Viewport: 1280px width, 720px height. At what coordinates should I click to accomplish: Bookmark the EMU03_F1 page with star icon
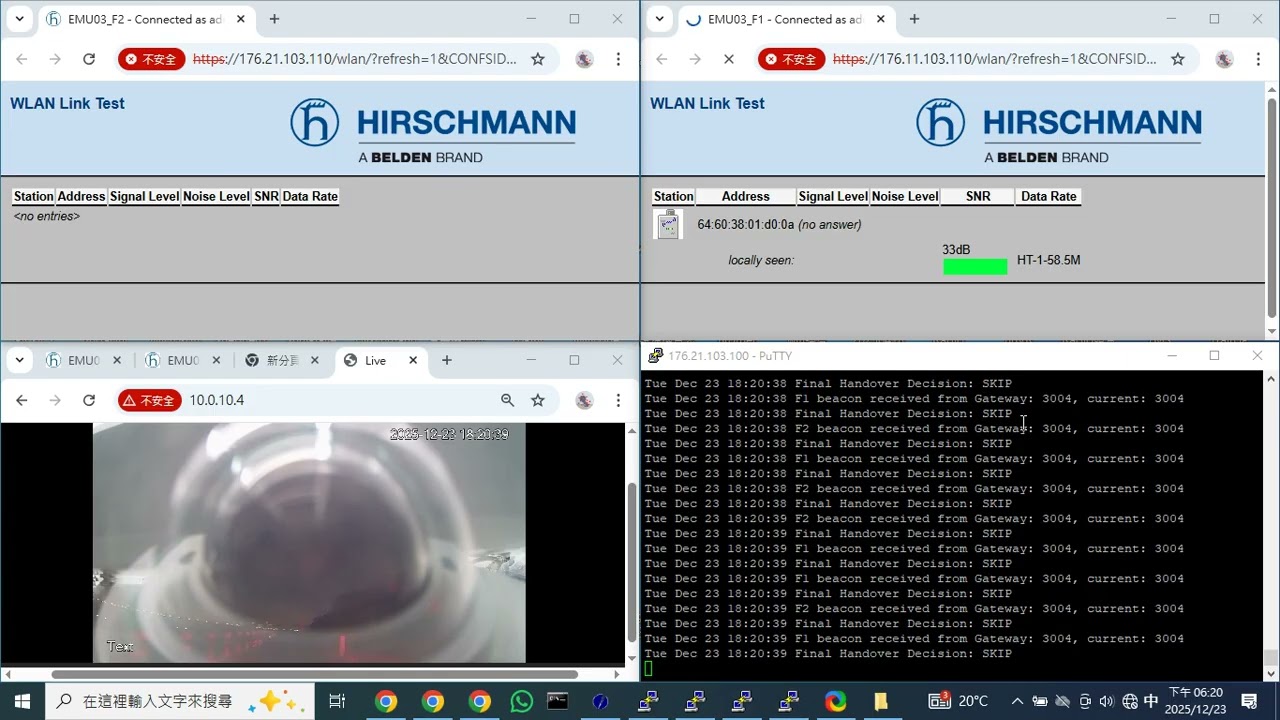pos(1178,59)
